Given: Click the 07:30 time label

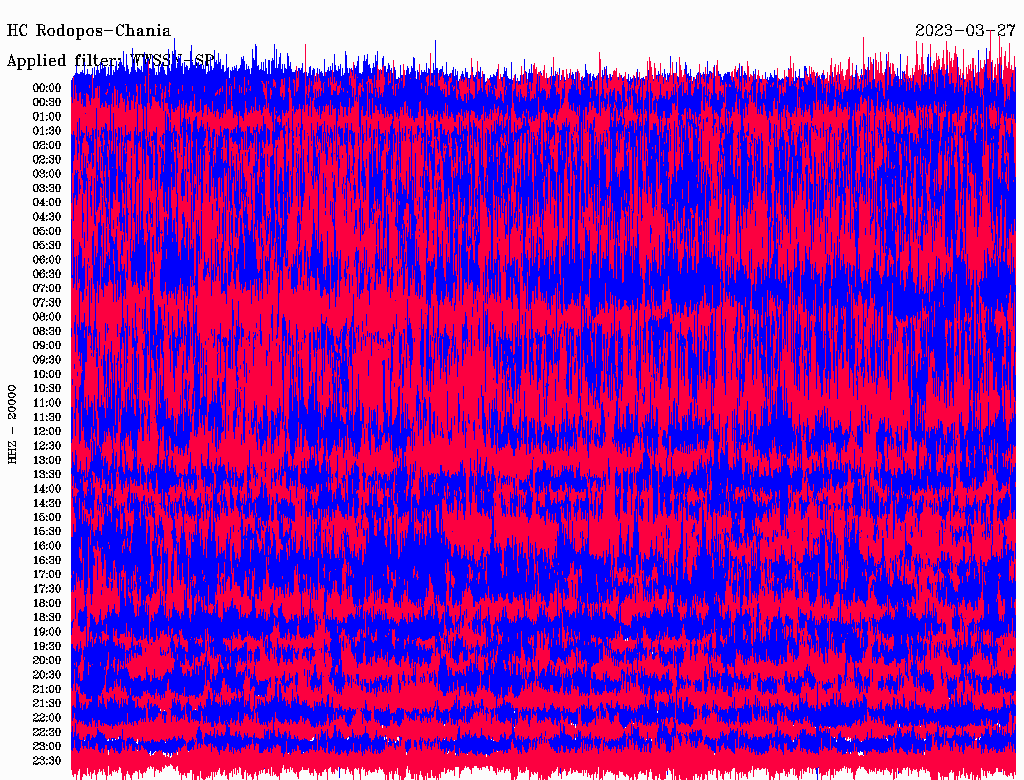Looking at the screenshot, I should [x=47, y=303].
